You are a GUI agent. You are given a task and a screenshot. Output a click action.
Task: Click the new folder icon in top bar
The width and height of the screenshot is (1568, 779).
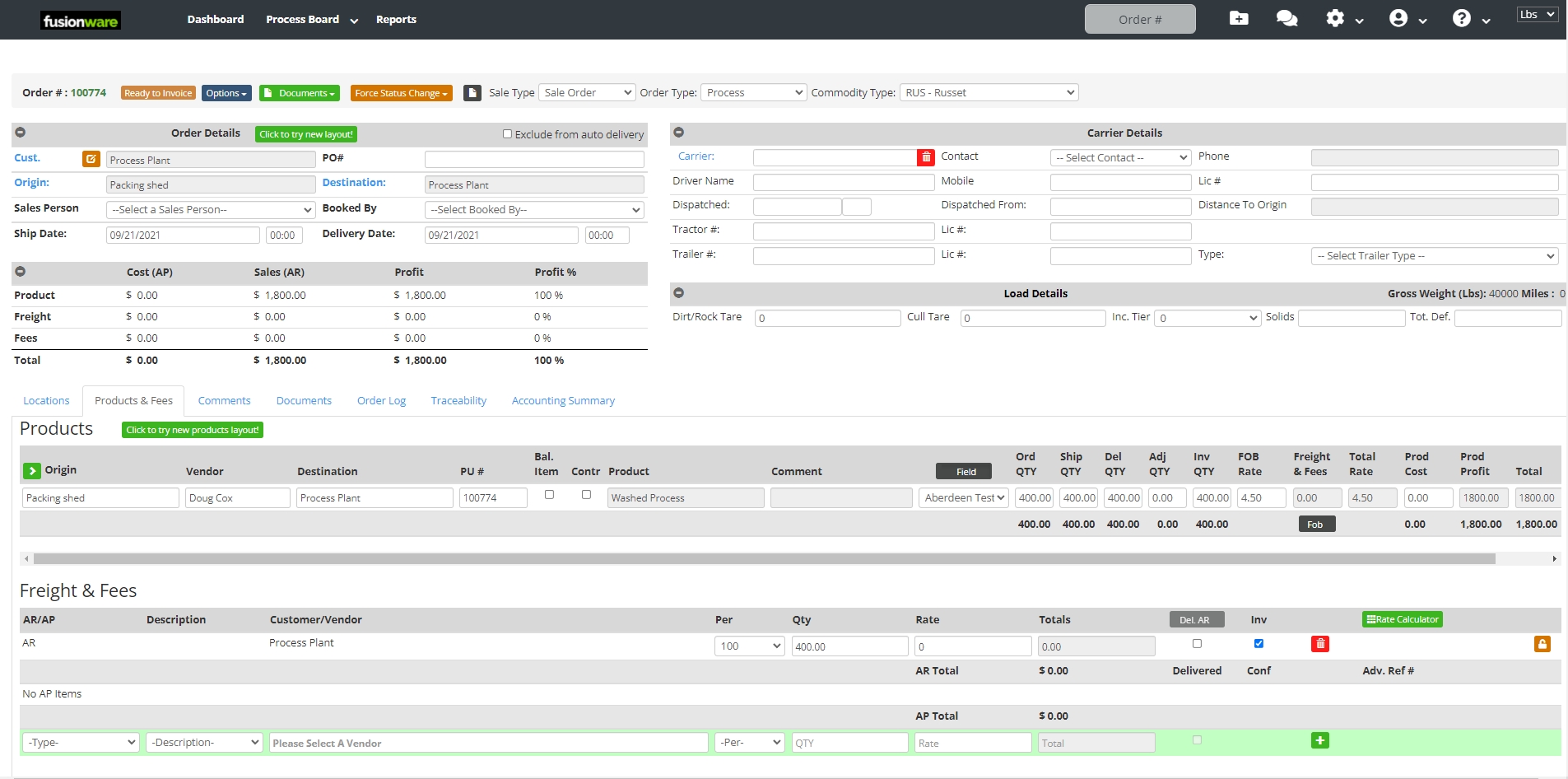(1239, 18)
